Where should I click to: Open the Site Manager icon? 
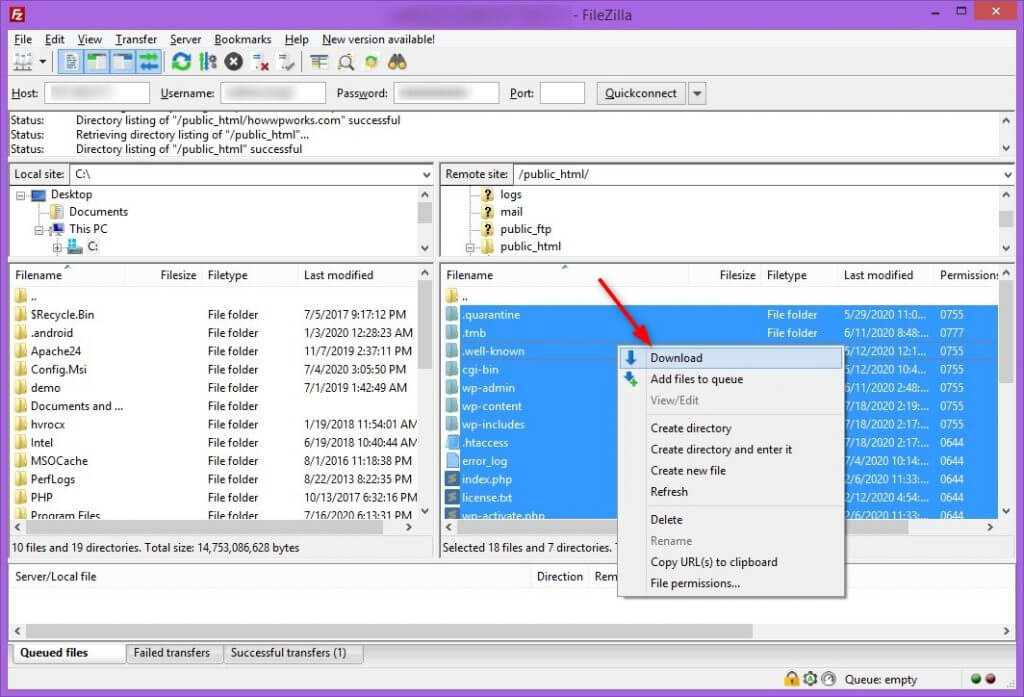pyautogui.click(x=23, y=62)
